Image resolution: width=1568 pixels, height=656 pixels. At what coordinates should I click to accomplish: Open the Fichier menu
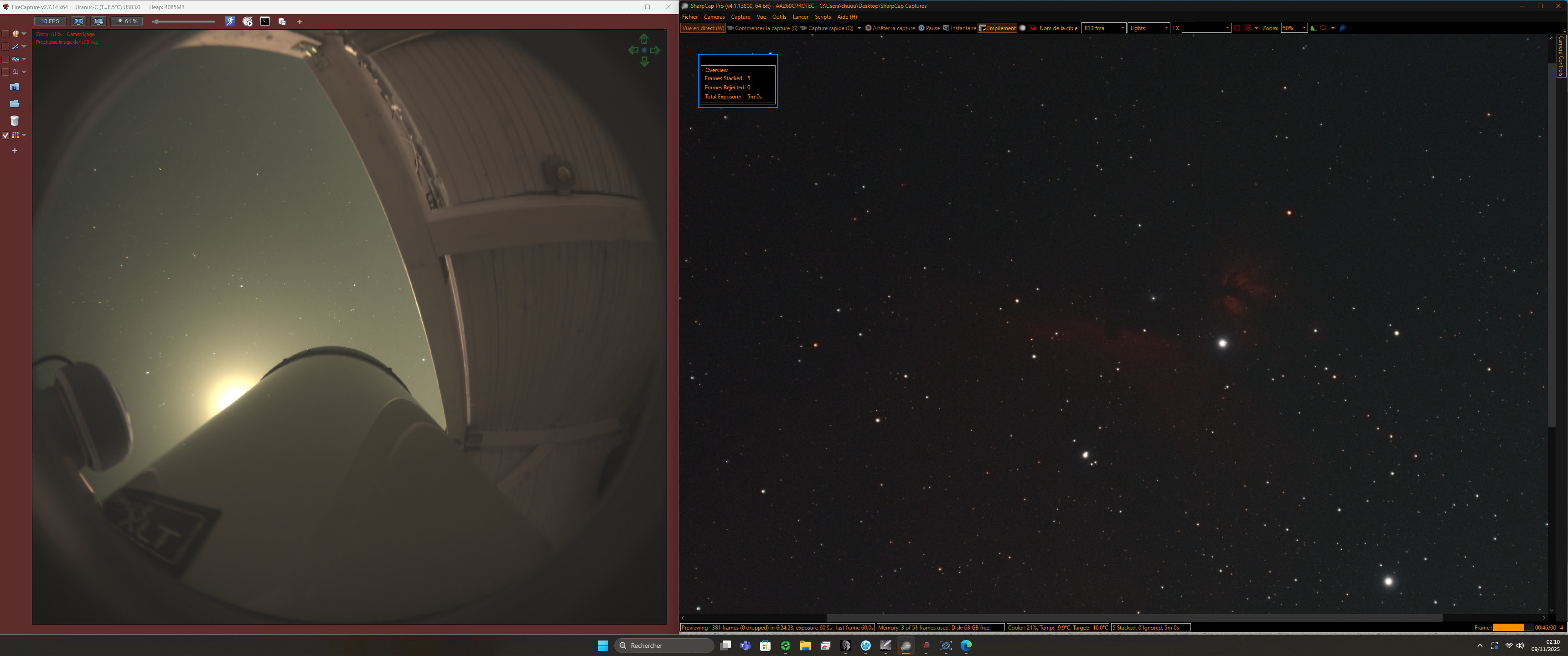(690, 17)
